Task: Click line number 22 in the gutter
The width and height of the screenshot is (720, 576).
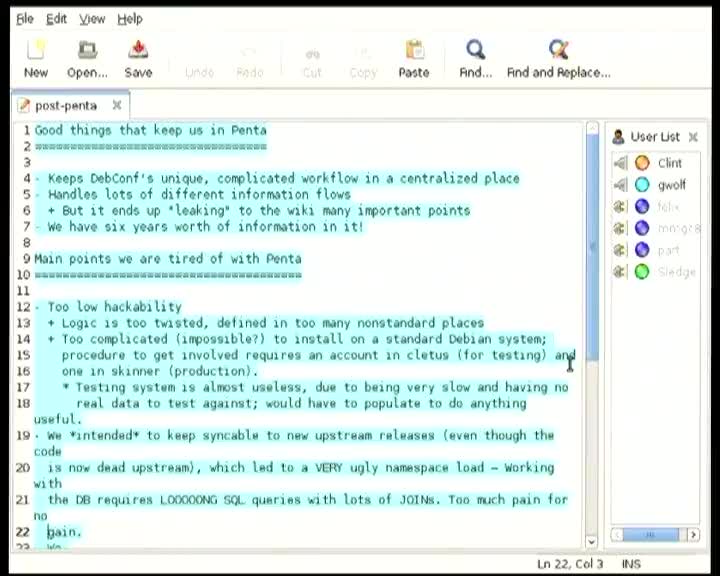Action: pyautogui.click(x=23, y=532)
